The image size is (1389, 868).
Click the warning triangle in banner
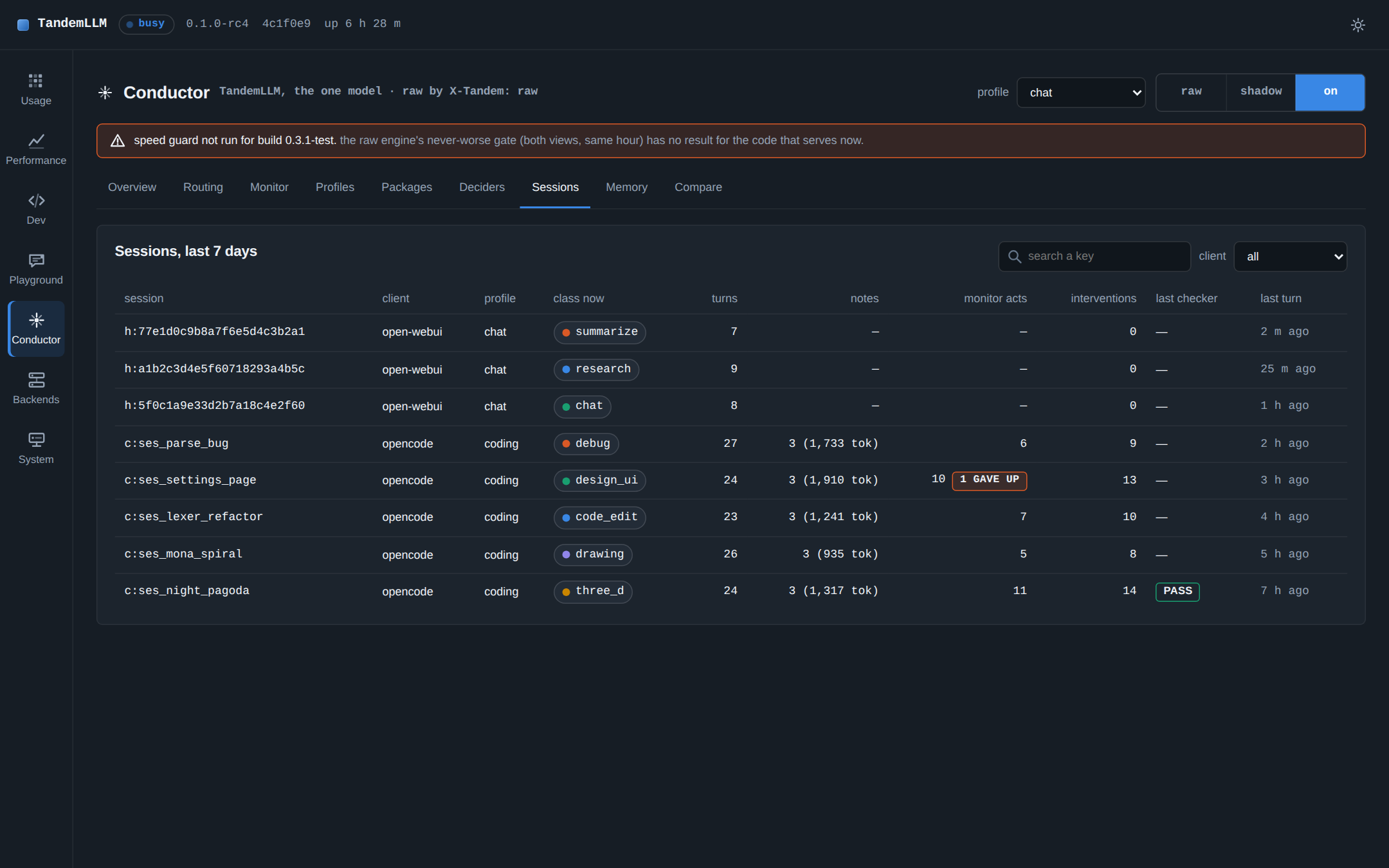point(118,141)
